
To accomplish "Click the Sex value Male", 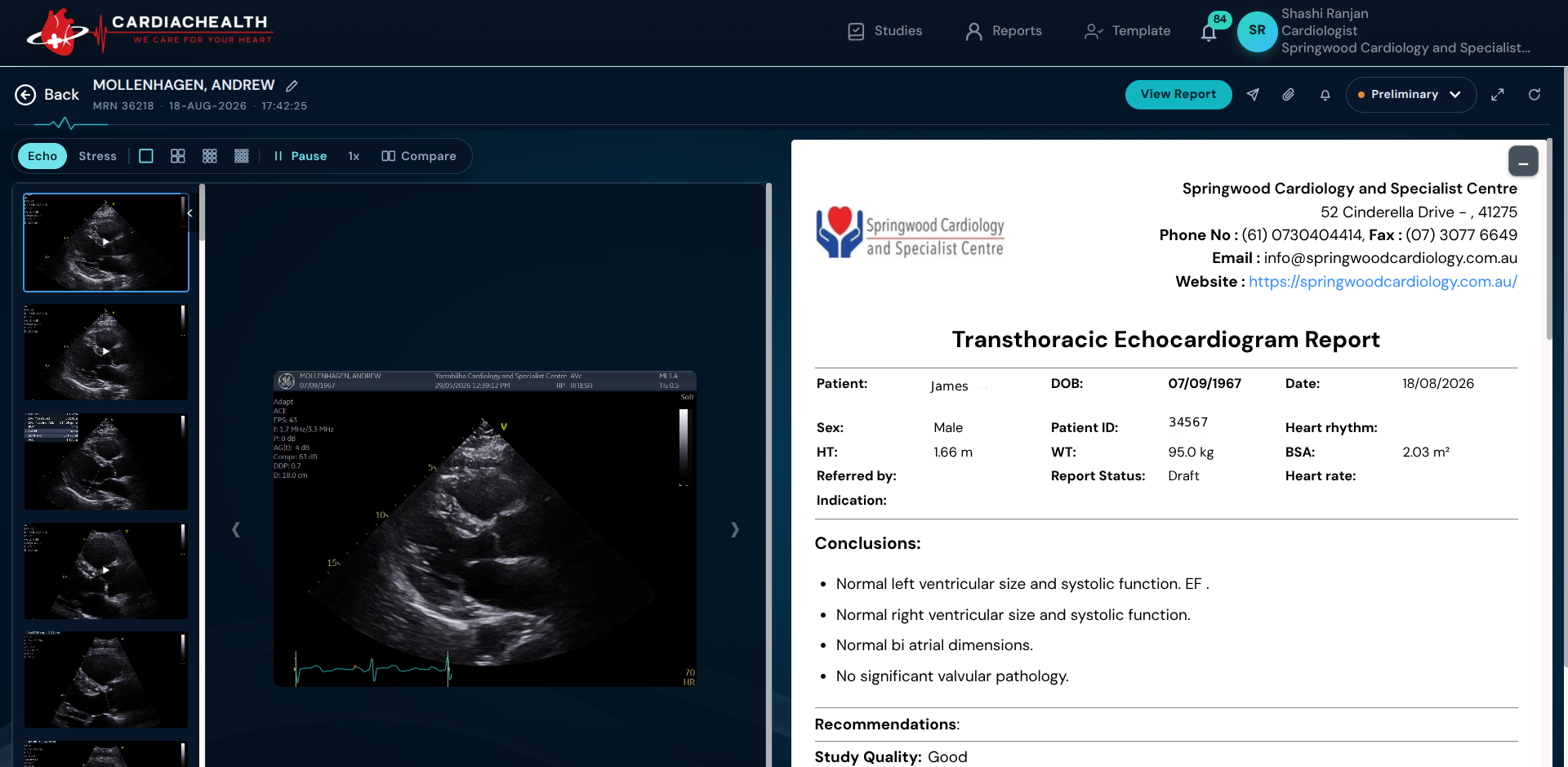I will [x=948, y=428].
